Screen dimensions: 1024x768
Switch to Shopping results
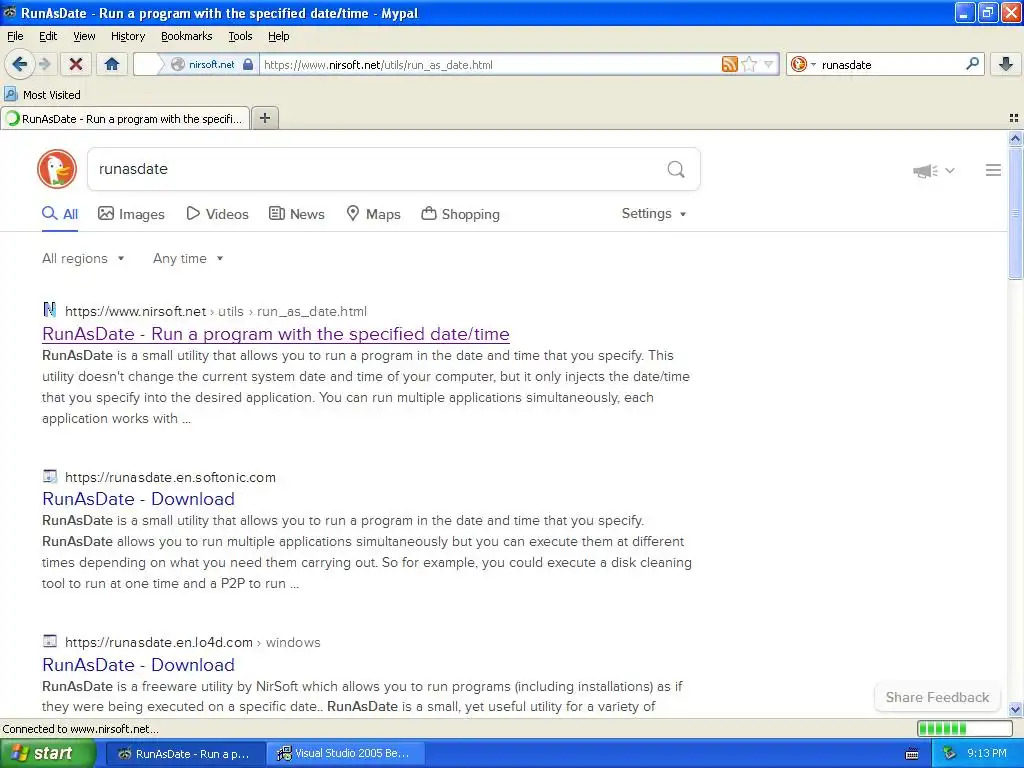(460, 214)
